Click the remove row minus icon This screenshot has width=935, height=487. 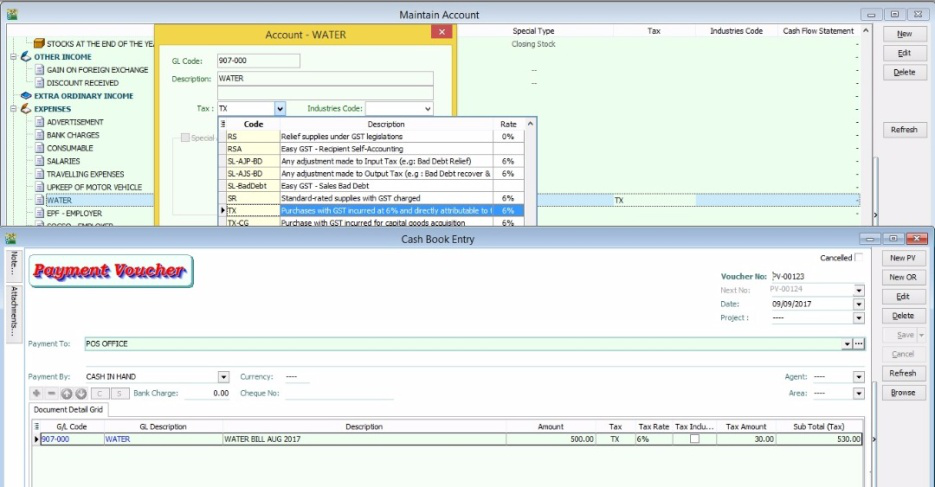pyautogui.click(x=51, y=393)
